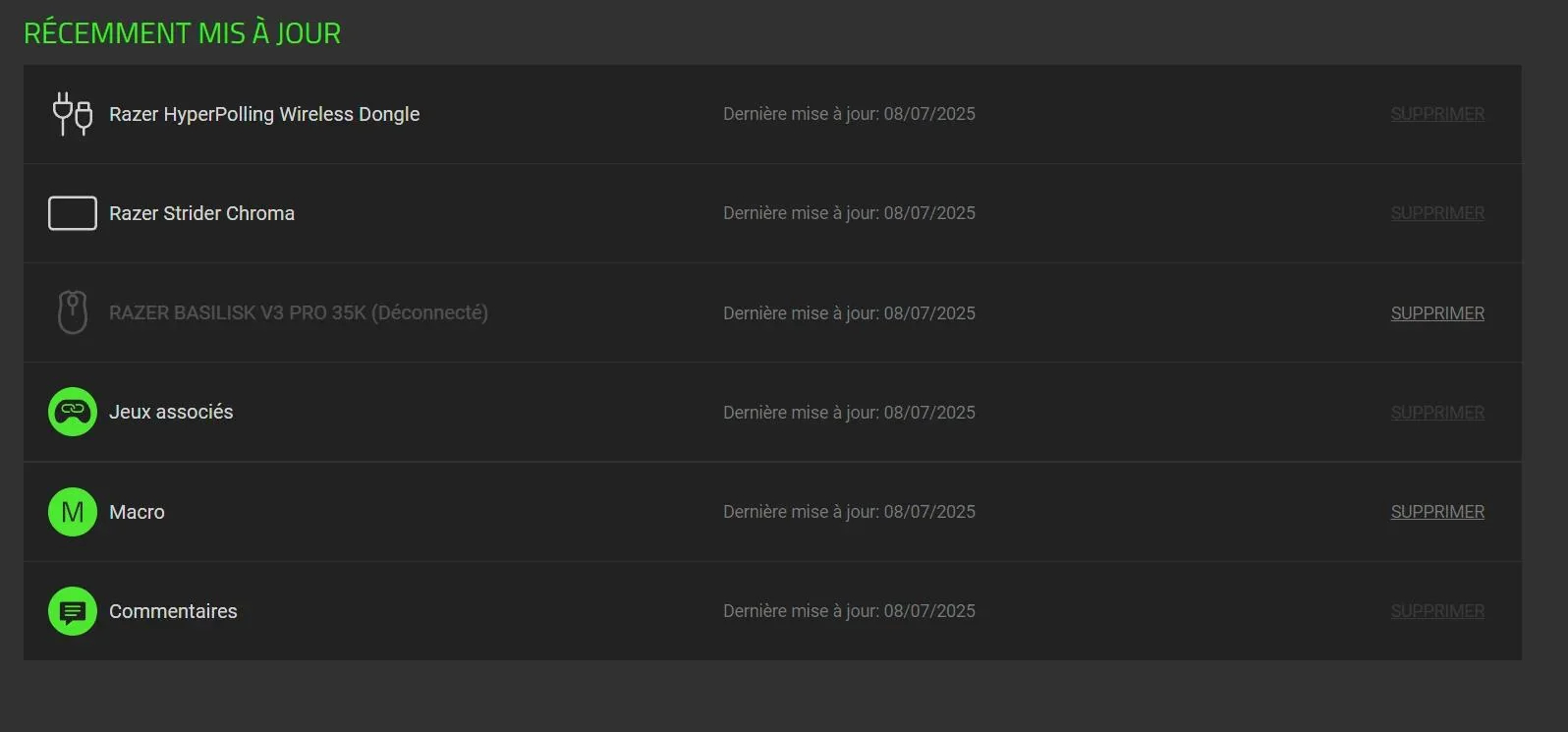Click the update date in the Basilisk V3 row
The image size is (1568, 732).
[x=849, y=313]
